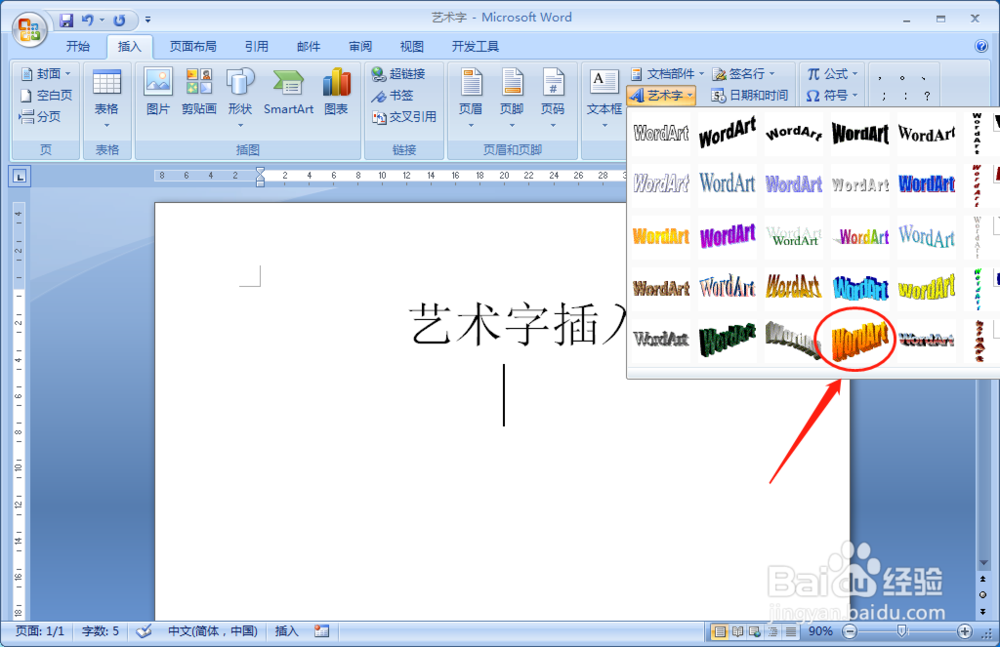Viewport: 1000px width, 647px height.
Task: Choose the purple gradient WordArt style
Action: (x=727, y=236)
